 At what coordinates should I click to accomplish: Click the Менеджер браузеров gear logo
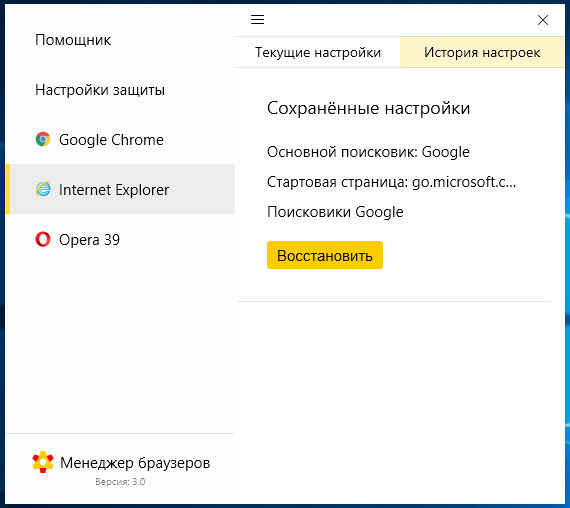43,462
